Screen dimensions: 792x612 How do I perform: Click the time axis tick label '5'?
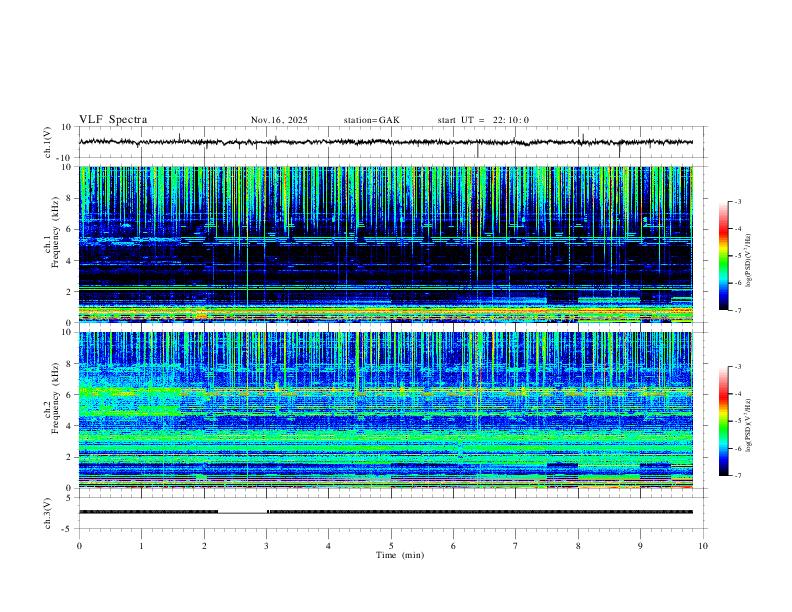pos(391,546)
